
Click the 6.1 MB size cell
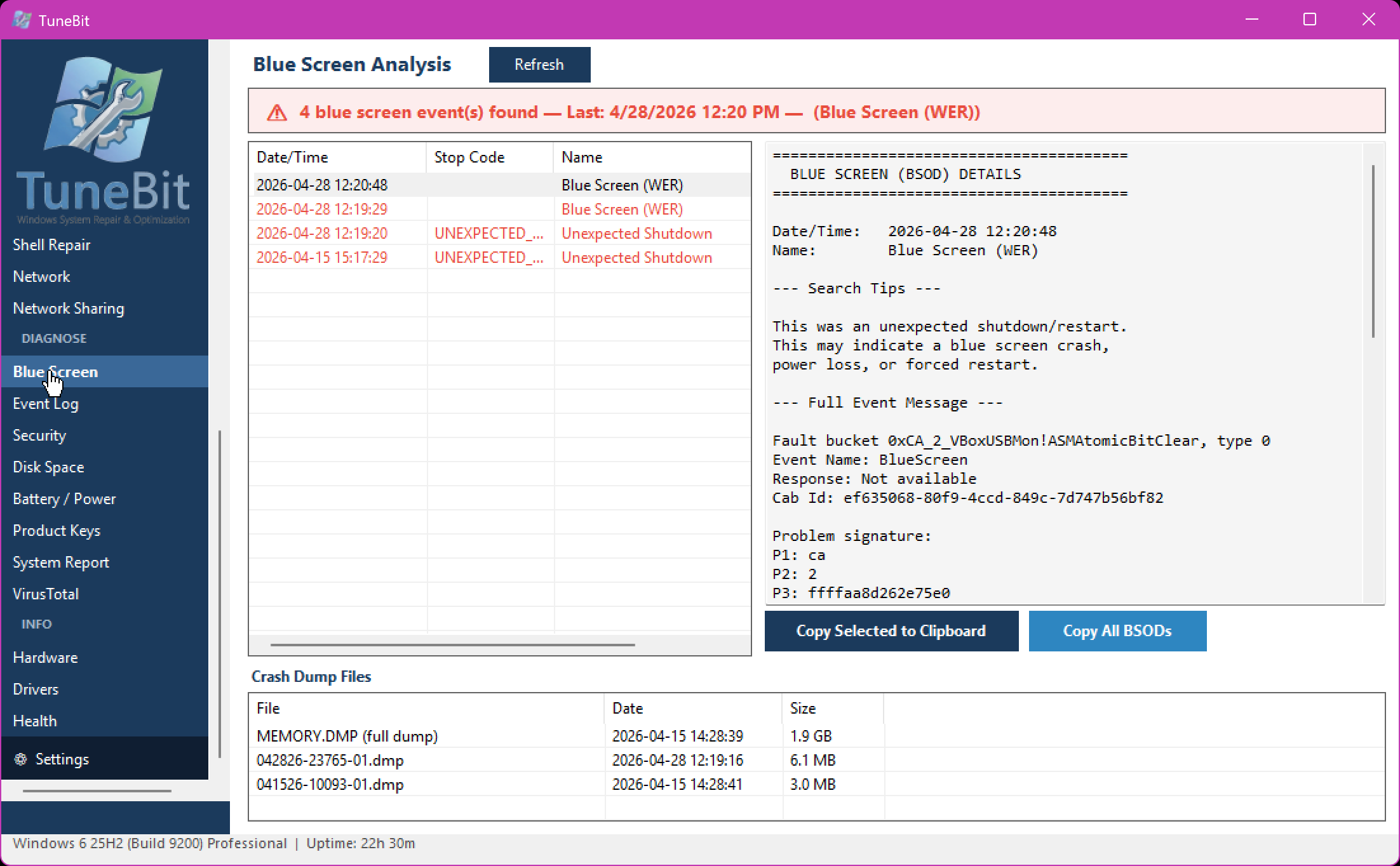812,760
